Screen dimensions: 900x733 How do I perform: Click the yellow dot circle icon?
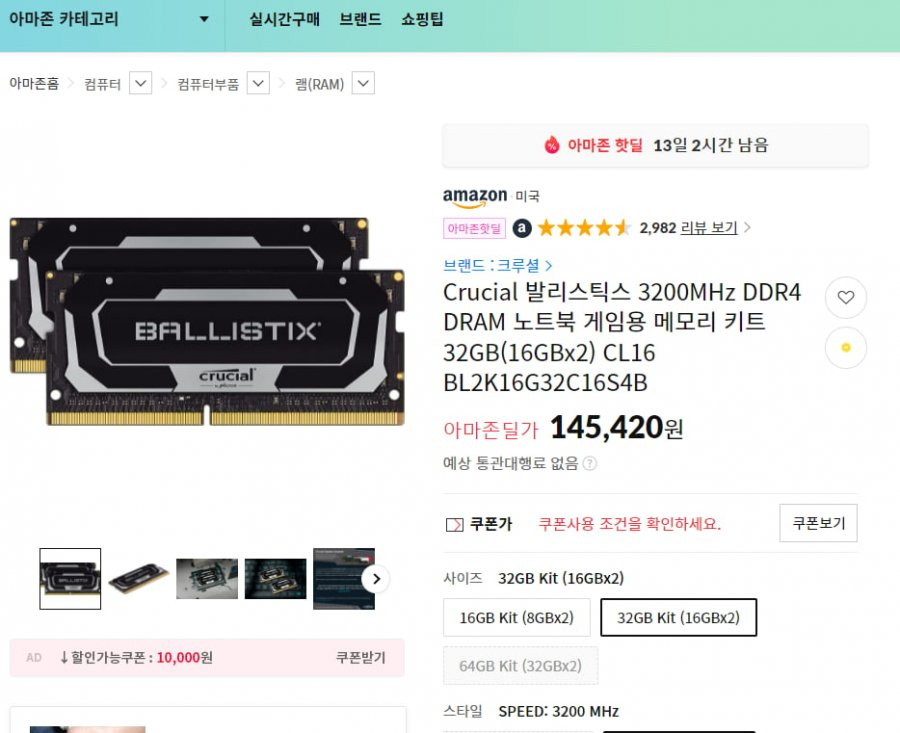(x=845, y=347)
